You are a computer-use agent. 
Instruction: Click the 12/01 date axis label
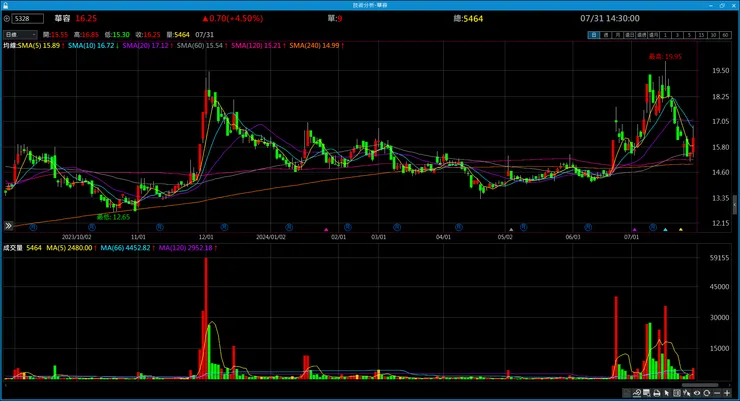pyautogui.click(x=206, y=237)
